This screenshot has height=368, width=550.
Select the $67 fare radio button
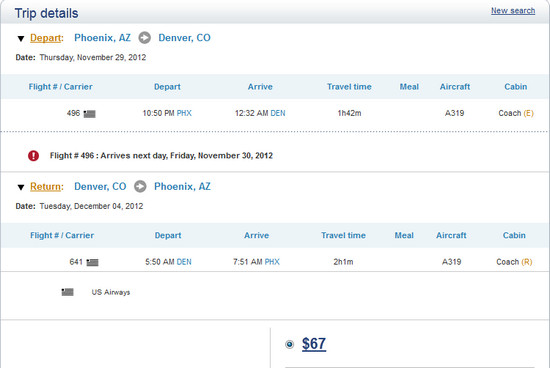tap(289, 344)
